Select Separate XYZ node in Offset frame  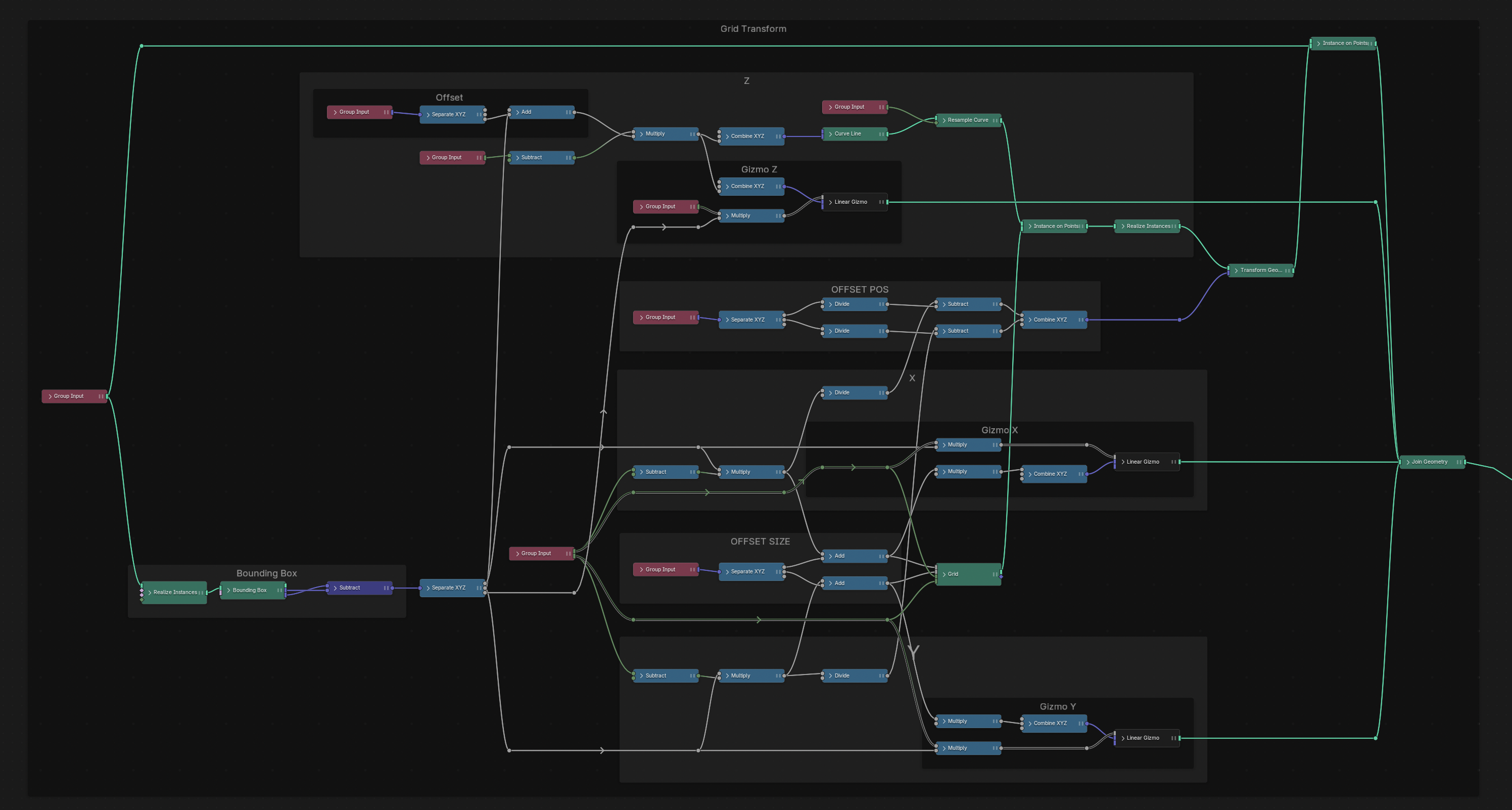pyautogui.click(x=452, y=115)
